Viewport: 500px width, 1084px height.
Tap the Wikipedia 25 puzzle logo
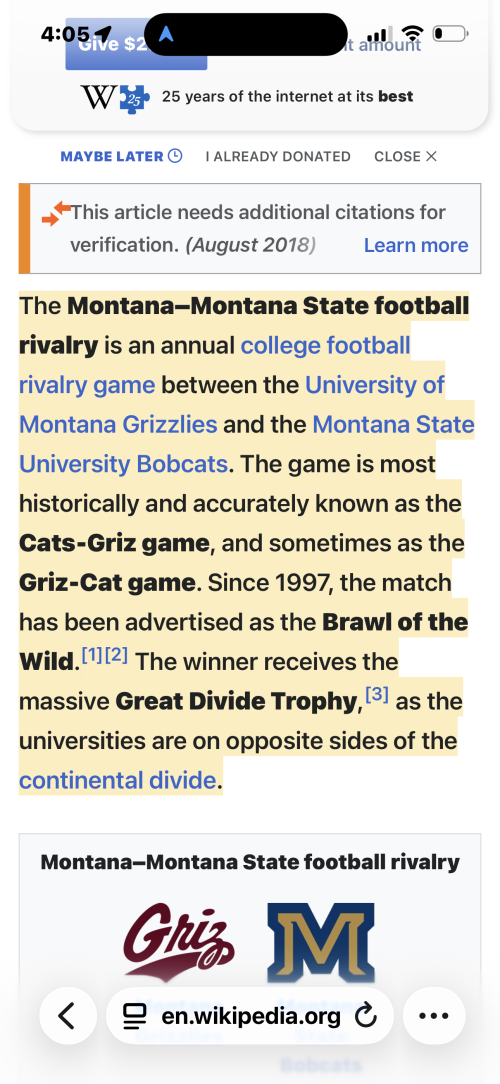115,97
